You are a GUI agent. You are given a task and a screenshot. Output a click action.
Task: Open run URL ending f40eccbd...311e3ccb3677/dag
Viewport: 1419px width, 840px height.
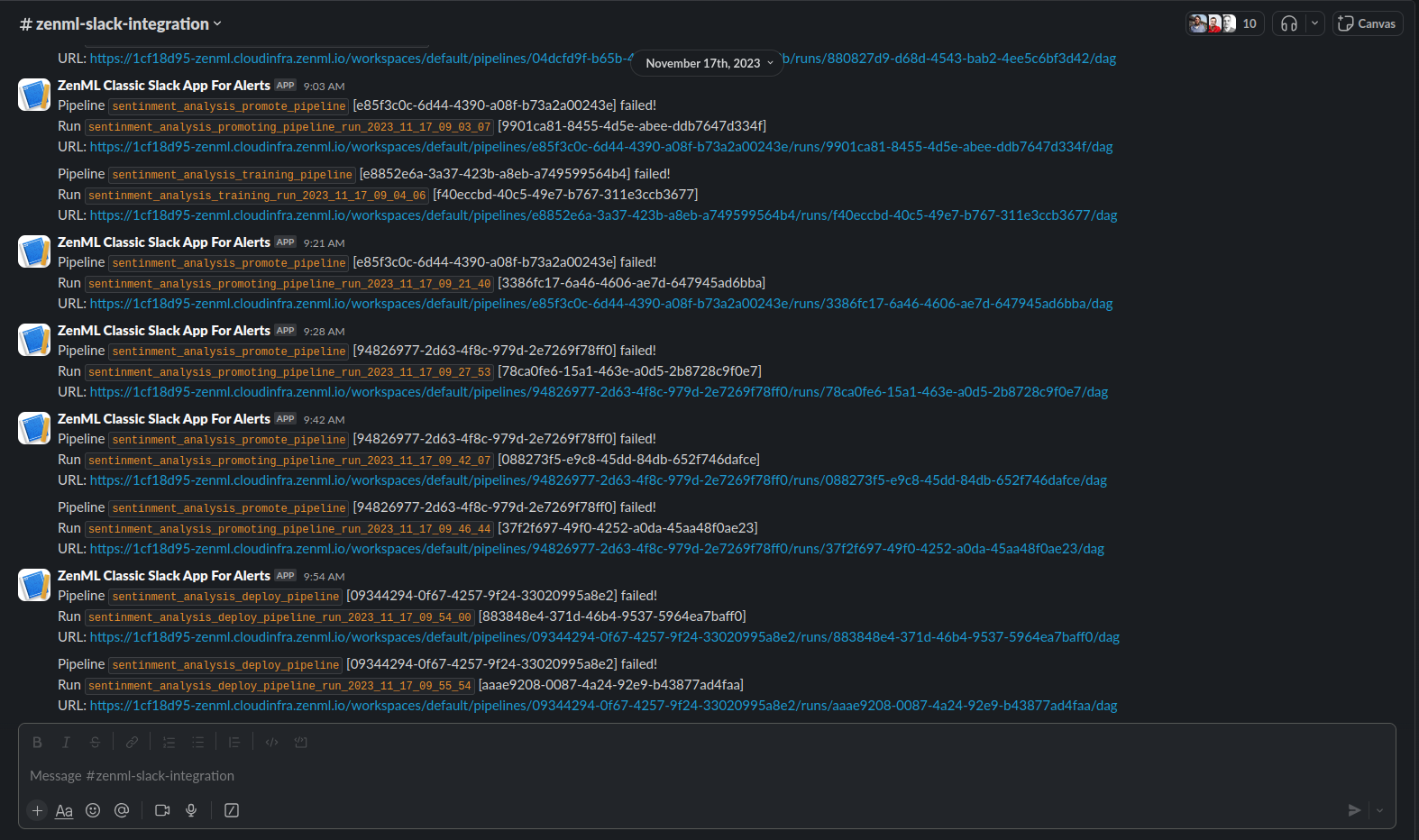coord(603,215)
